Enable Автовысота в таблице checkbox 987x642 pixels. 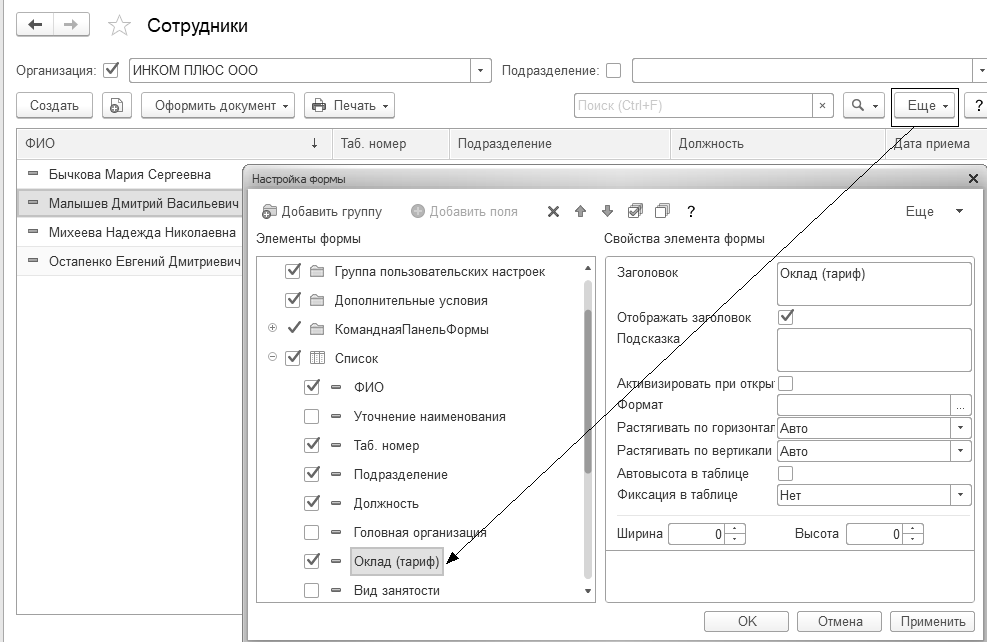[786, 473]
